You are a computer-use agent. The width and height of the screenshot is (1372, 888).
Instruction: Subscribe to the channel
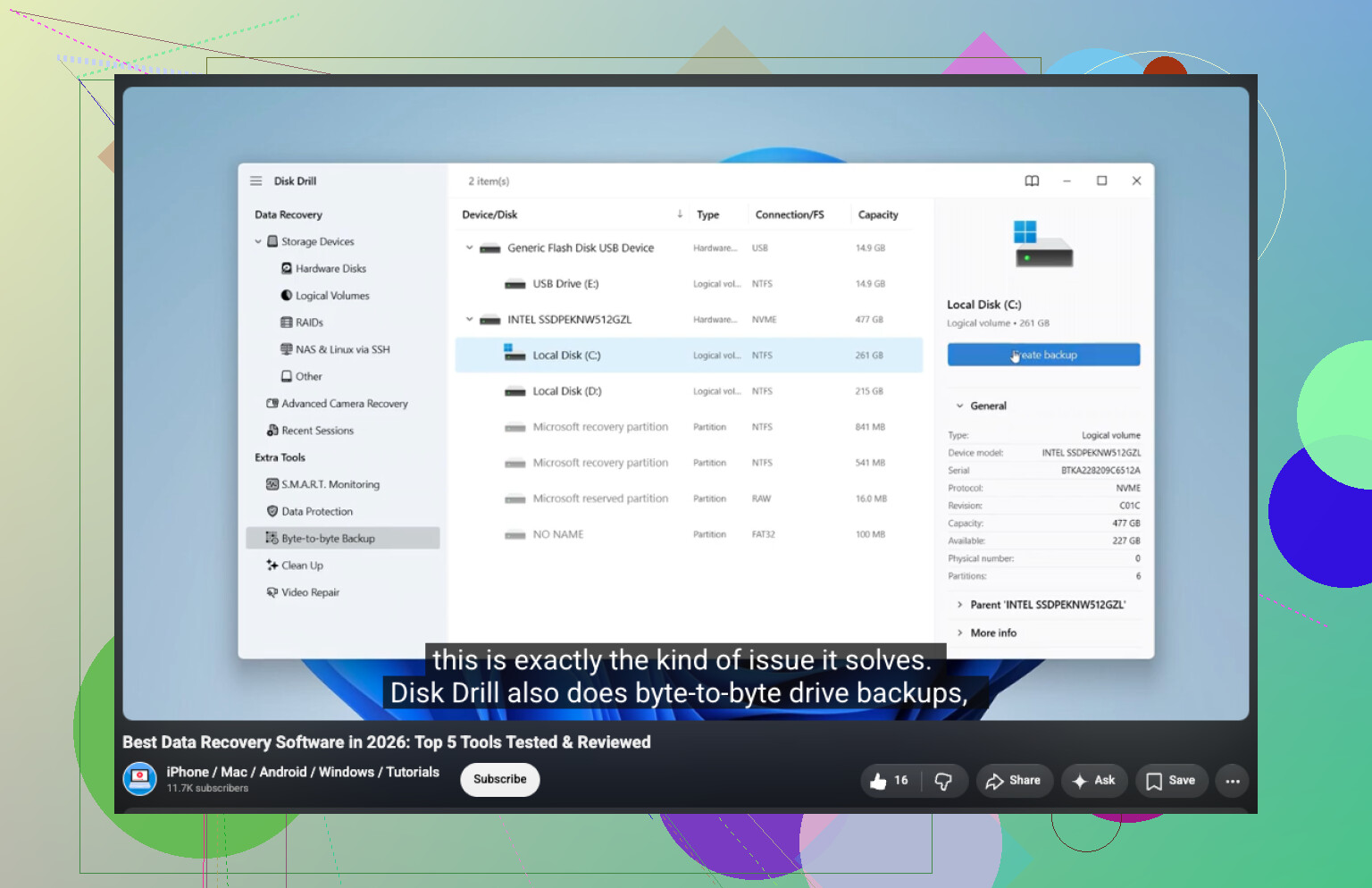tap(500, 779)
